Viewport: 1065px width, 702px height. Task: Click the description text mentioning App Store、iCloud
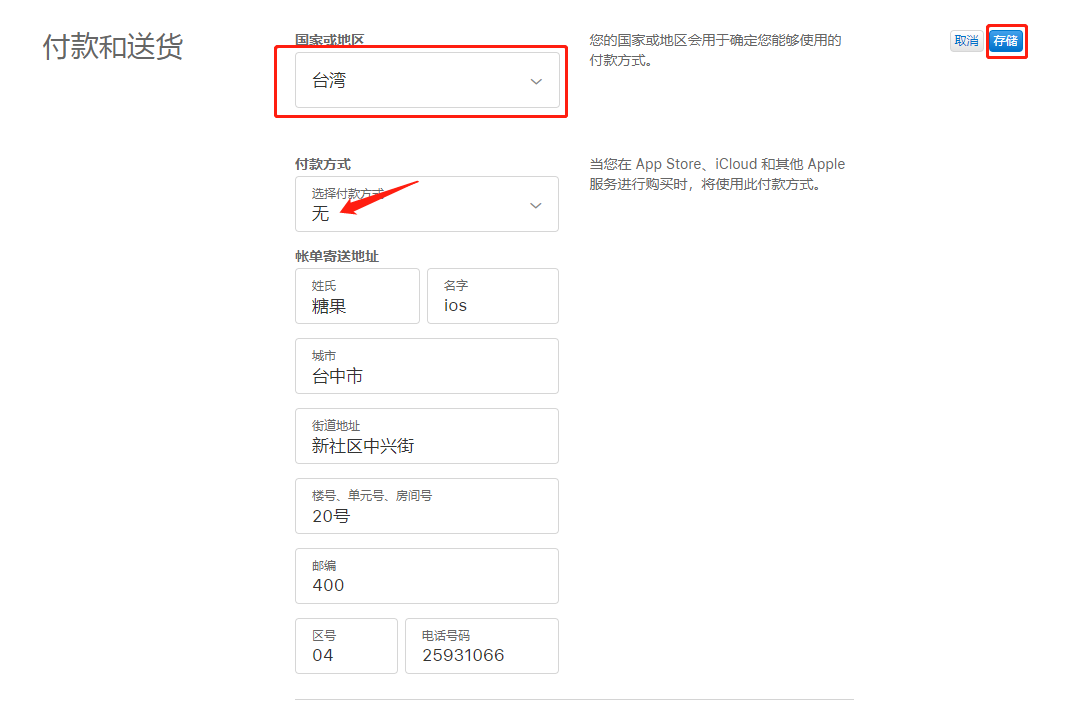coord(717,174)
